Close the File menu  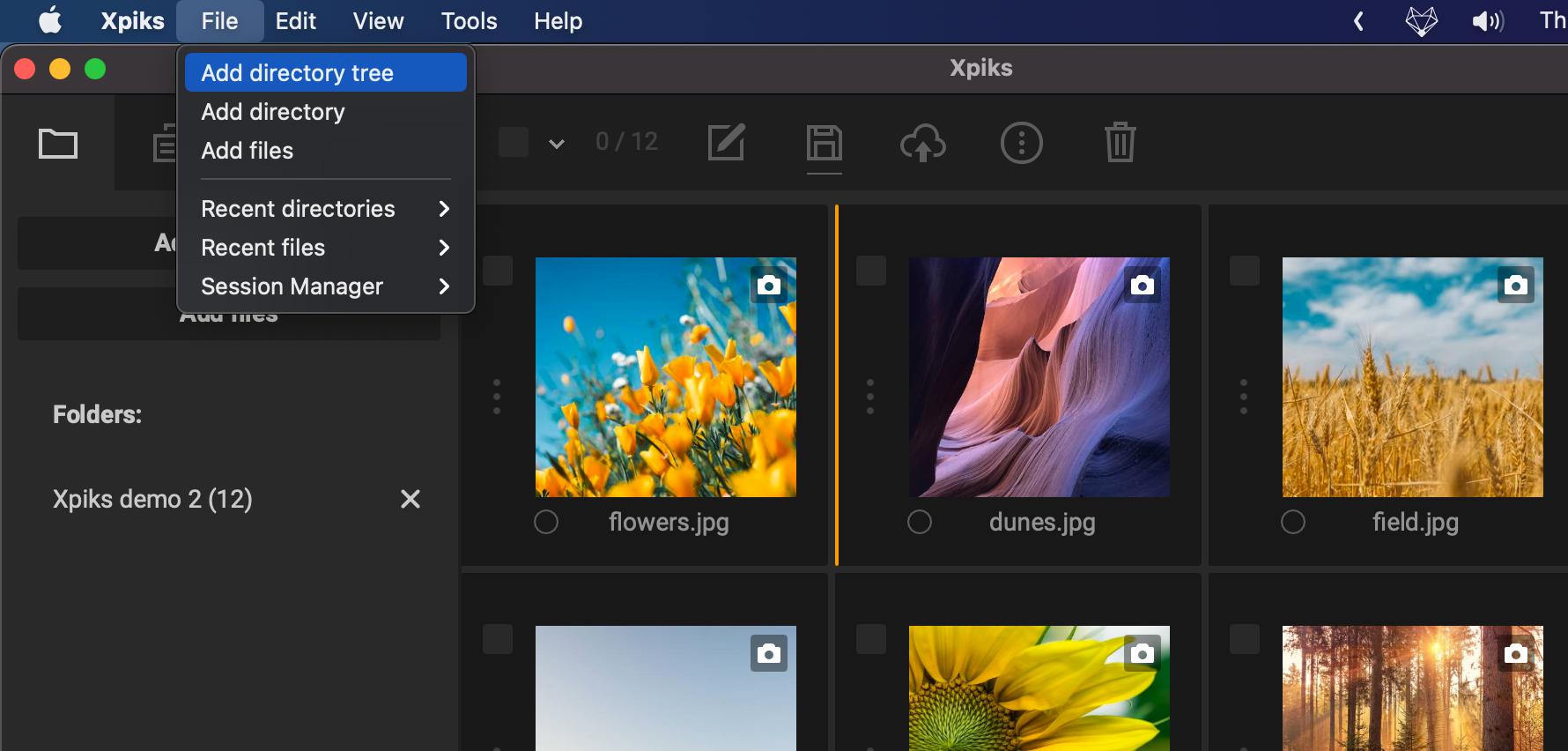220,21
